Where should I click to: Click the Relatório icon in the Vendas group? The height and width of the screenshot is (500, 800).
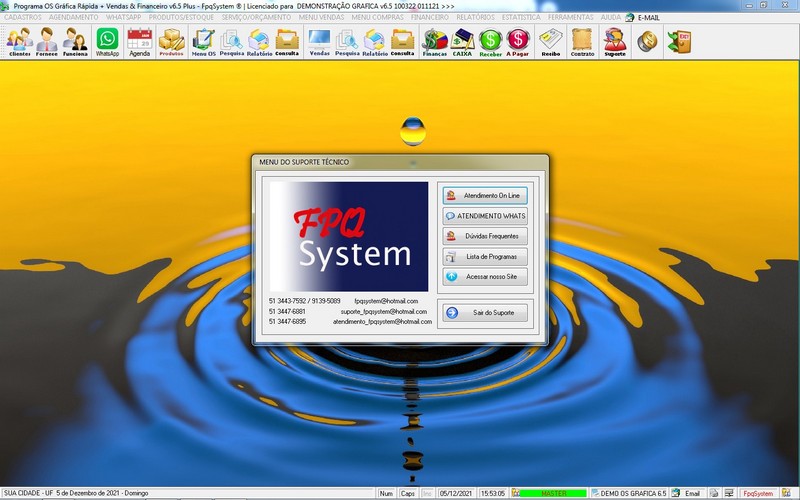[375, 42]
